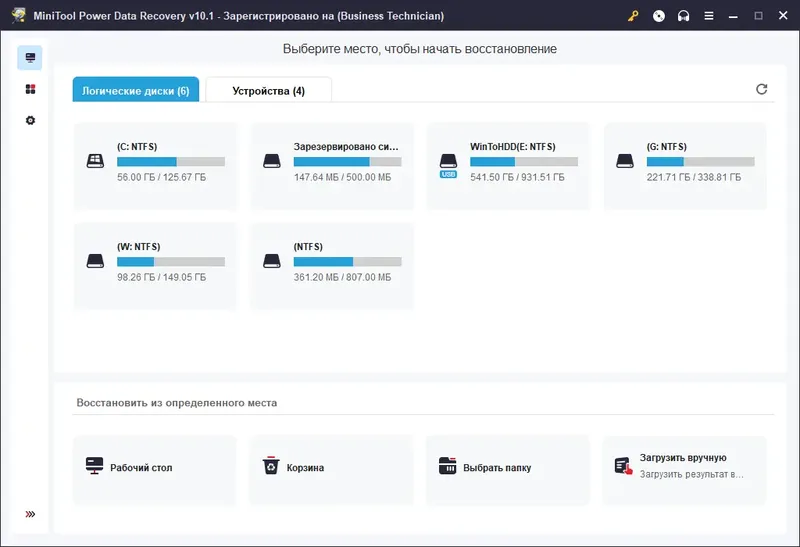The width and height of the screenshot is (800, 547).
Task: Click the Windows drive icon for C:
Action: [x=95, y=161]
